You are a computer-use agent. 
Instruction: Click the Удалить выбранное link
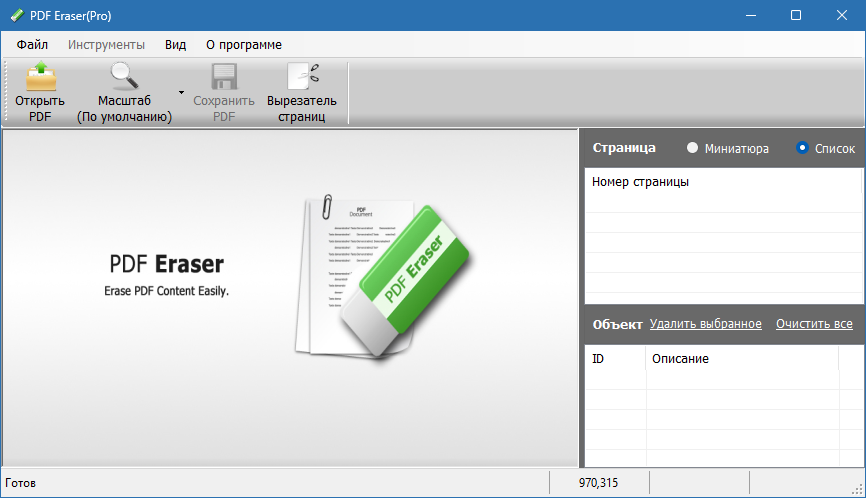click(x=705, y=324)
